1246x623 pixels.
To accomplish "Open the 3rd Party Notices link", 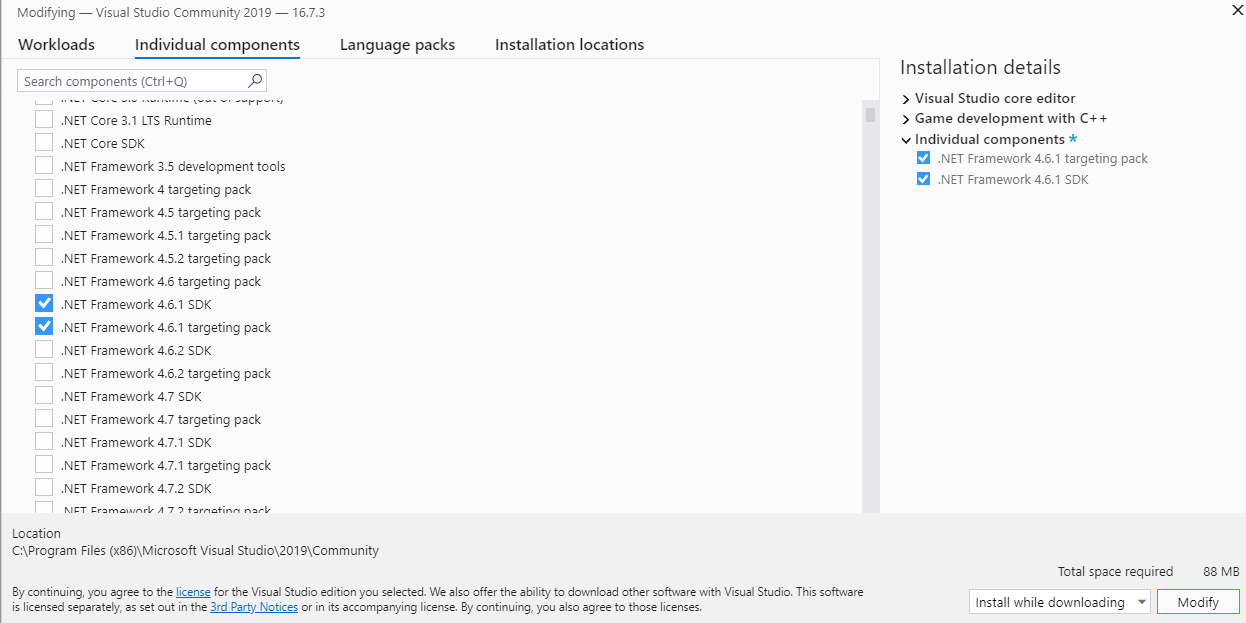I will (x=254, y=607).
